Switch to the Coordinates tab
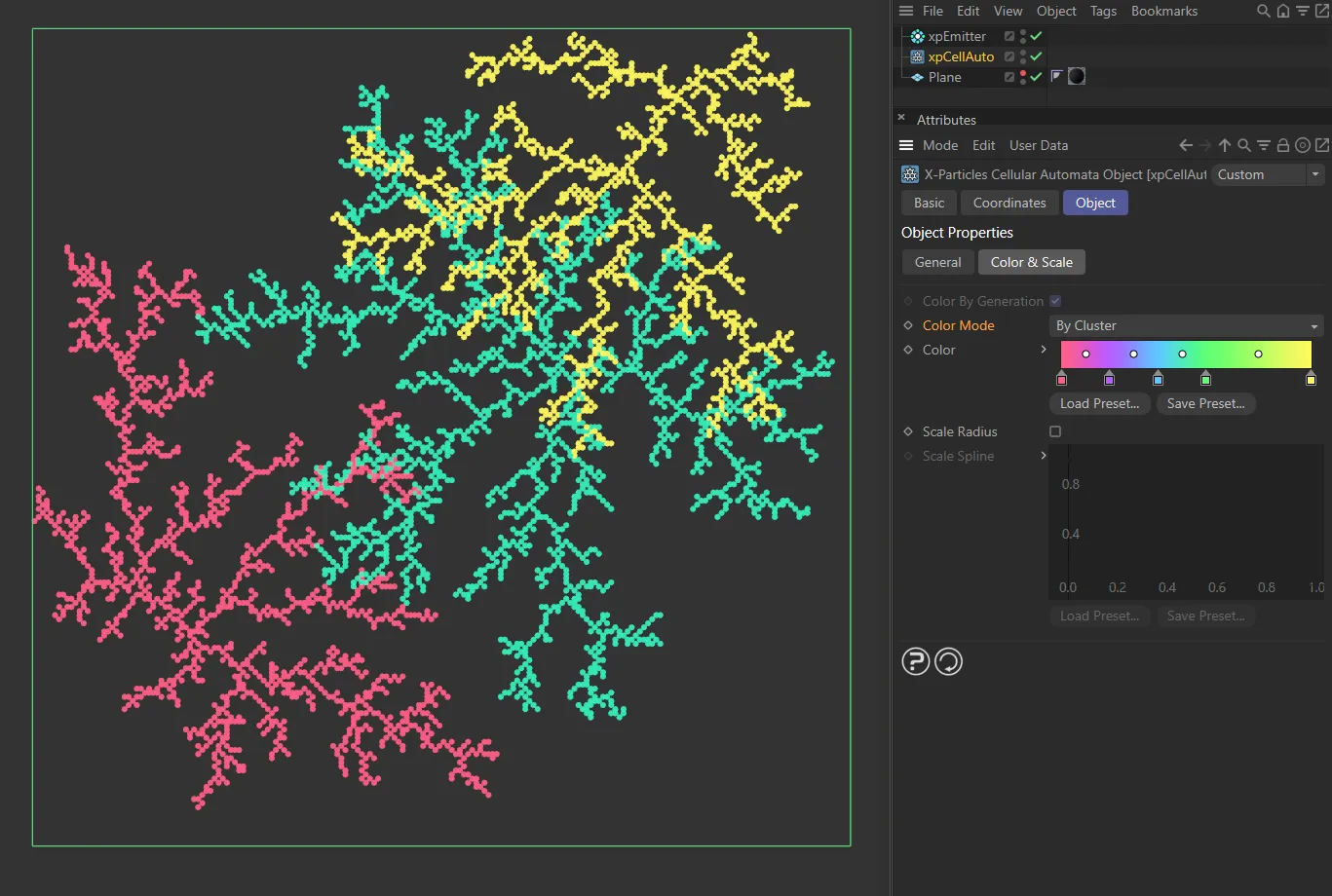 click(1009, 203)
